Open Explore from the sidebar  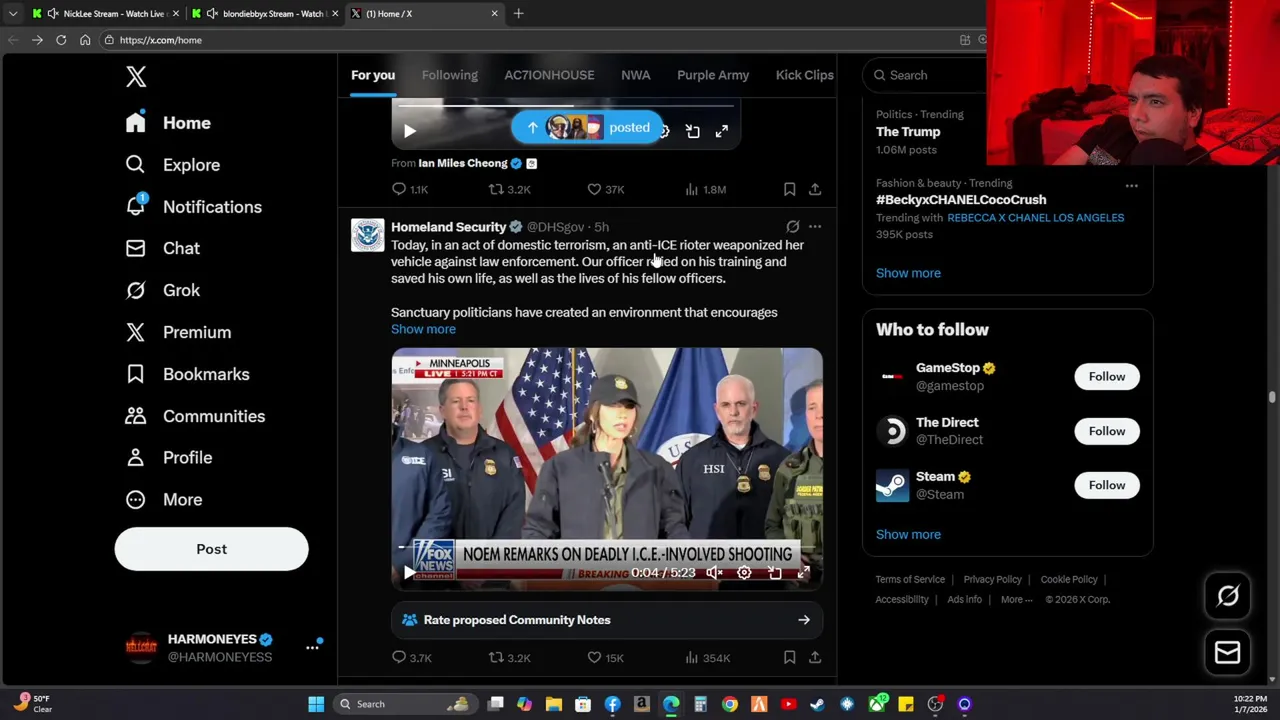[172, 165]
